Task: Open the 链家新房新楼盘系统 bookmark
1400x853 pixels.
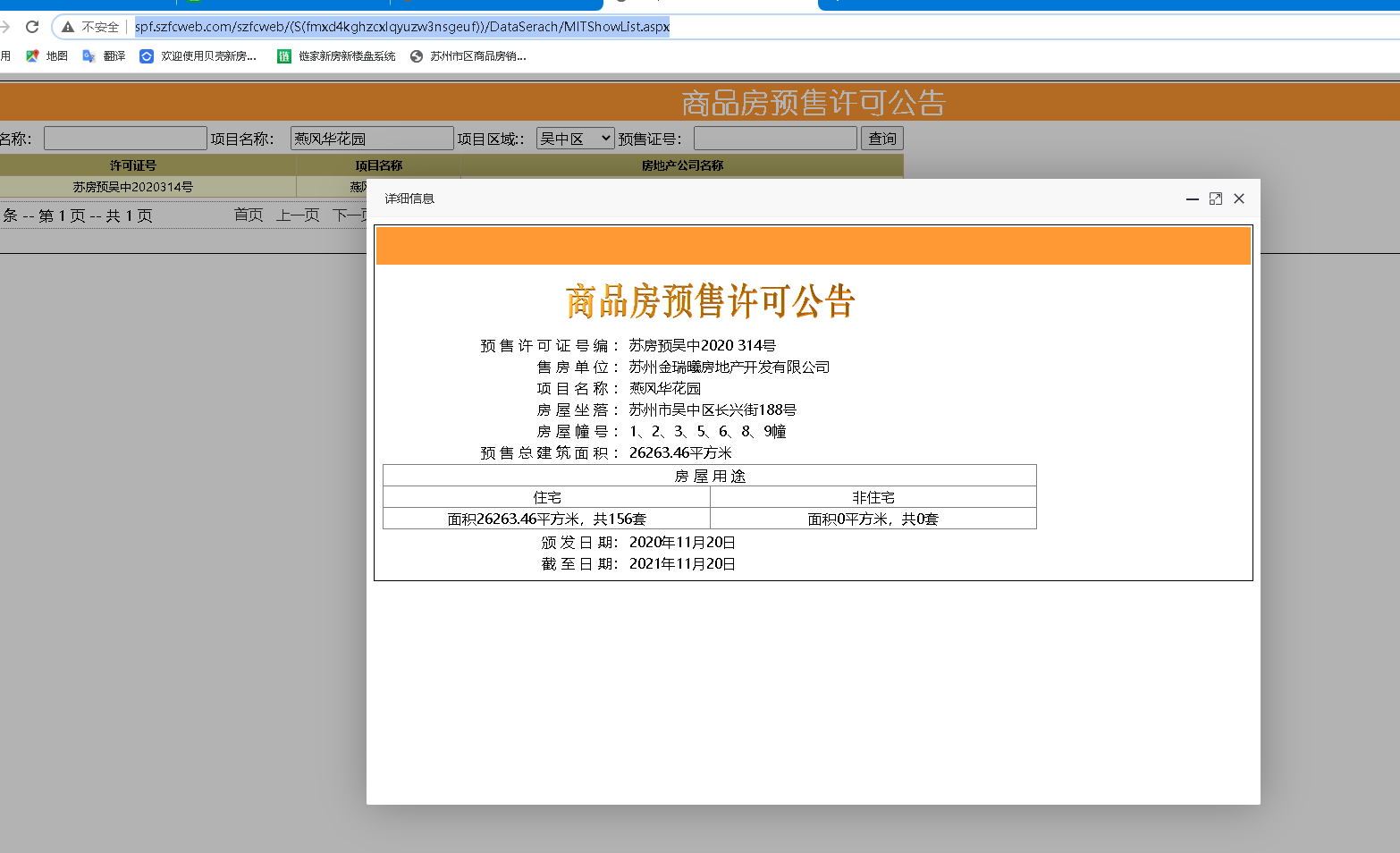Action: coord(336,56)
